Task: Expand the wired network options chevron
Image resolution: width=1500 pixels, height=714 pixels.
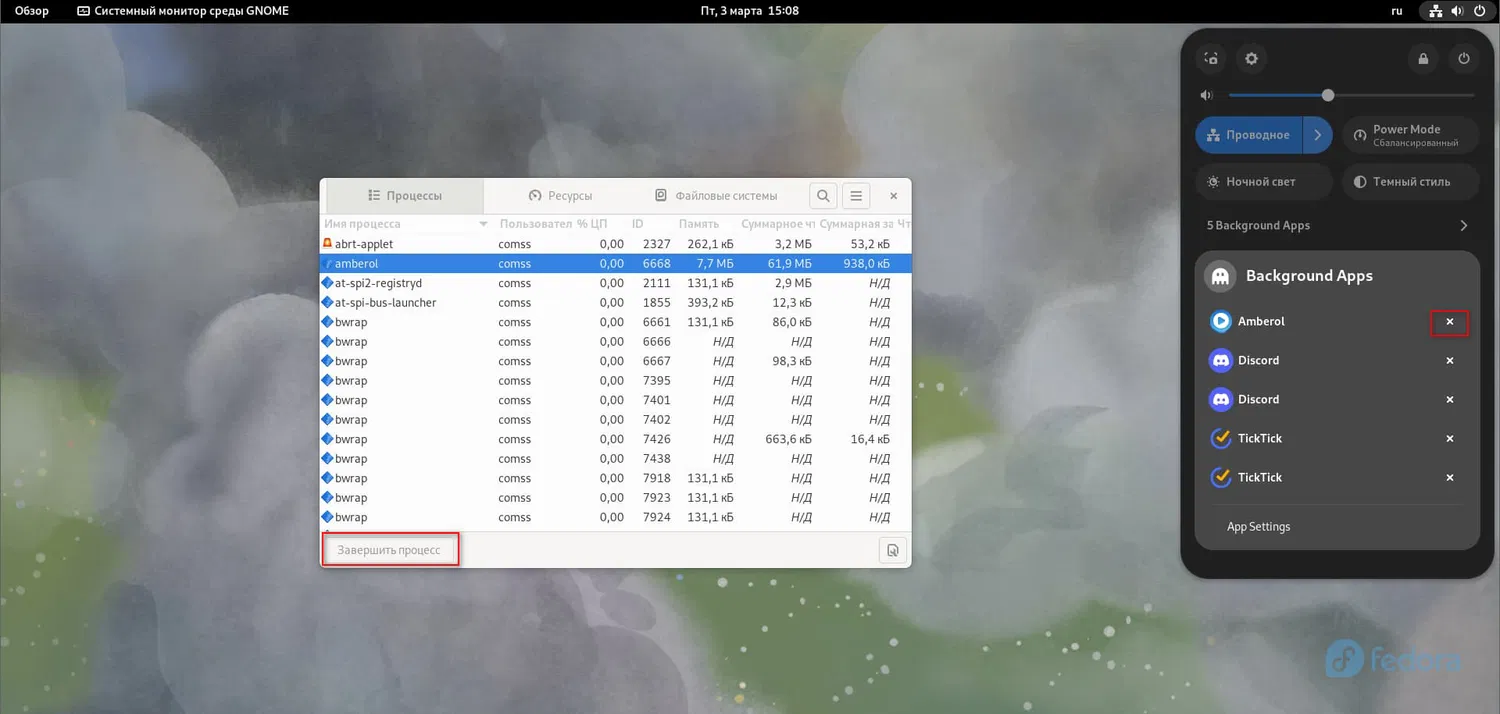Action: click(x=1318, y=135)
